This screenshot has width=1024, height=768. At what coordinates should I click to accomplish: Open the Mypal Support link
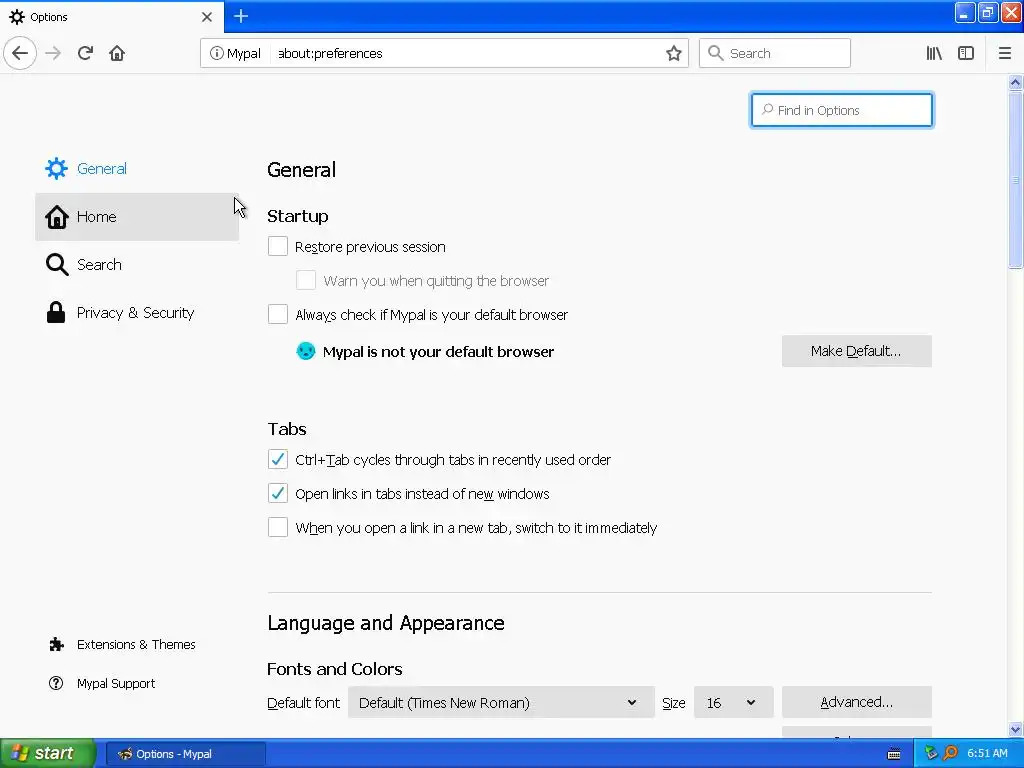click(x=116, y=683)
